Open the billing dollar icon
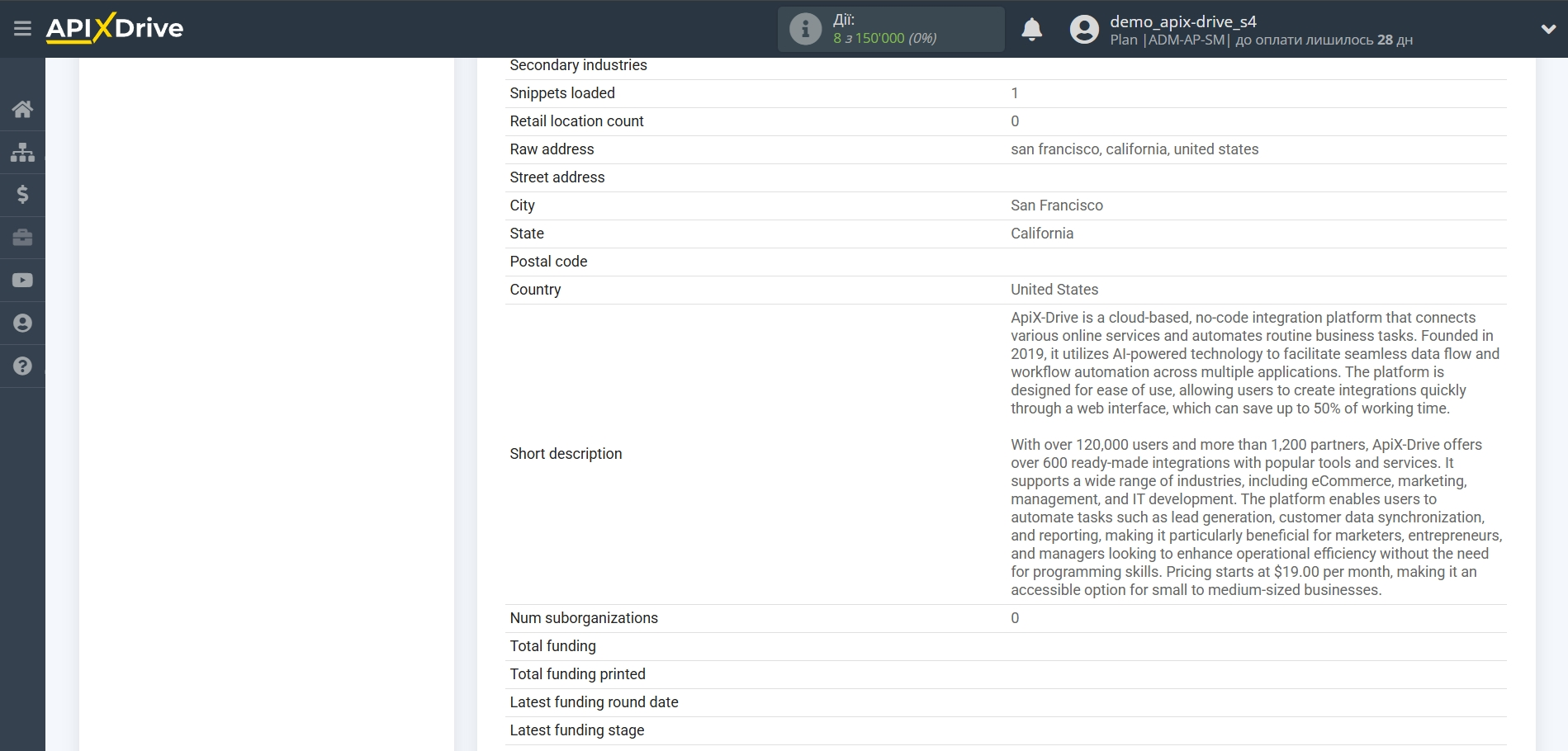1568x751 pixels. click(22, 195)
